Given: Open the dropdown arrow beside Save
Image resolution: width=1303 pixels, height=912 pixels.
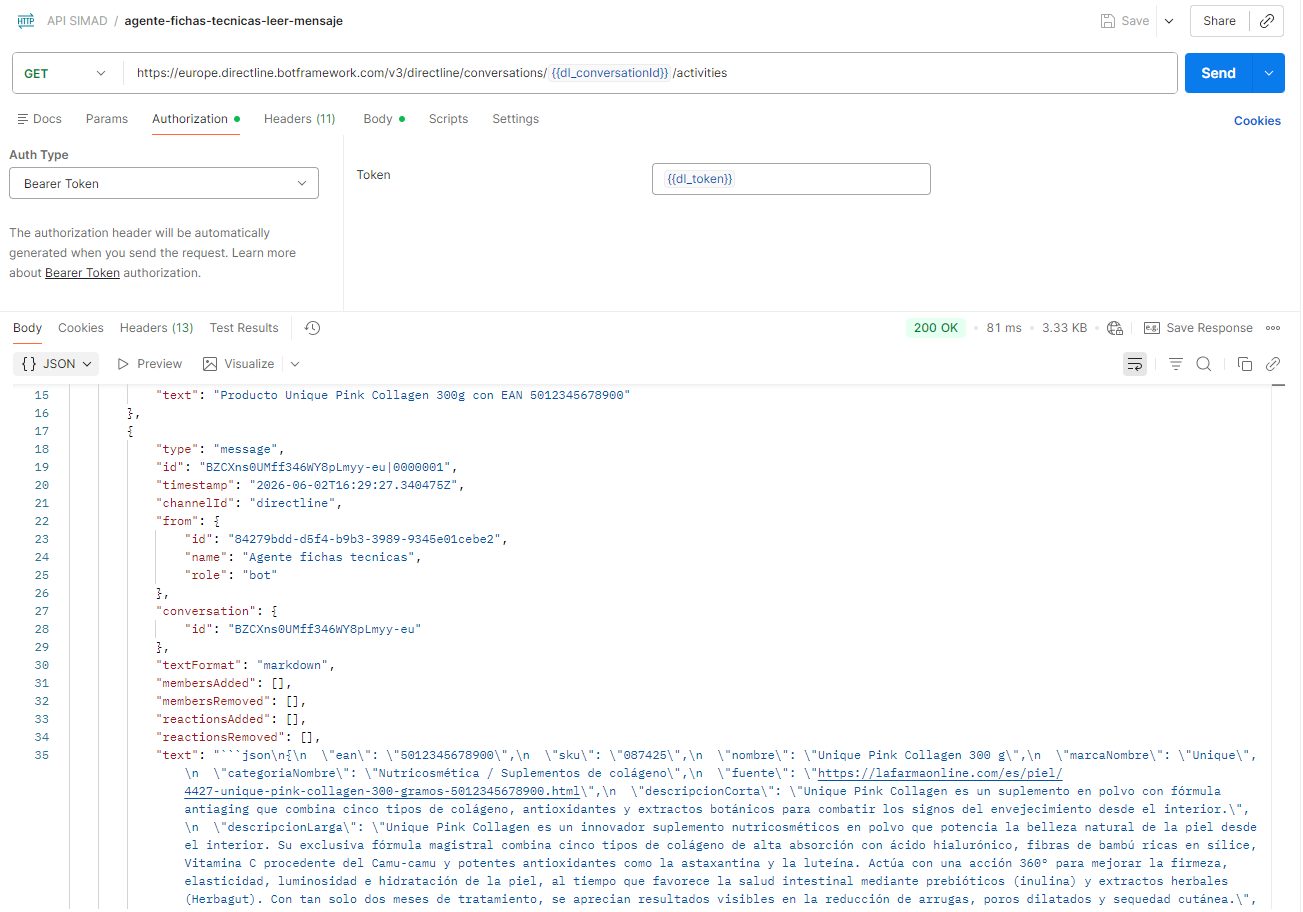Looking at the screenshot, I should click(1168, 20).
